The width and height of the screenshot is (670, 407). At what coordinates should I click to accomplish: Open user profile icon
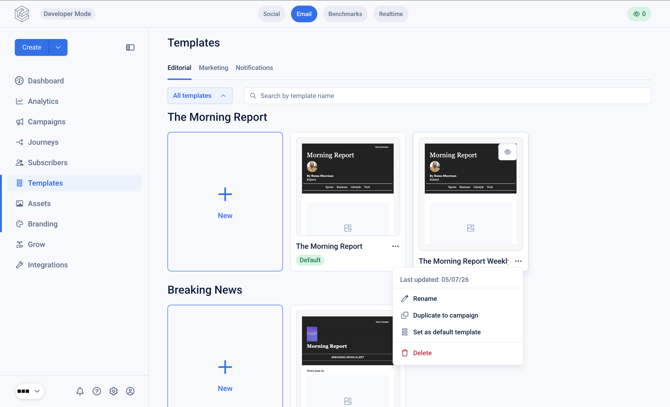coord(130,391)
